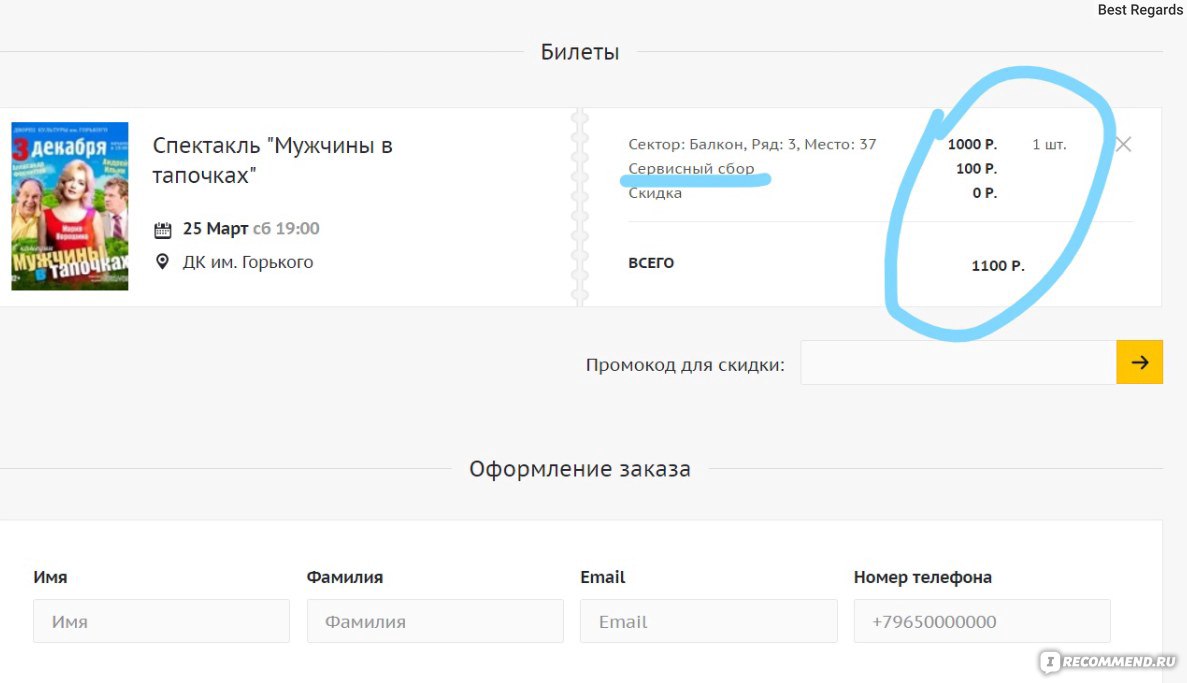Apply promo code with yellow arrow button

(x=1139, y=362)
